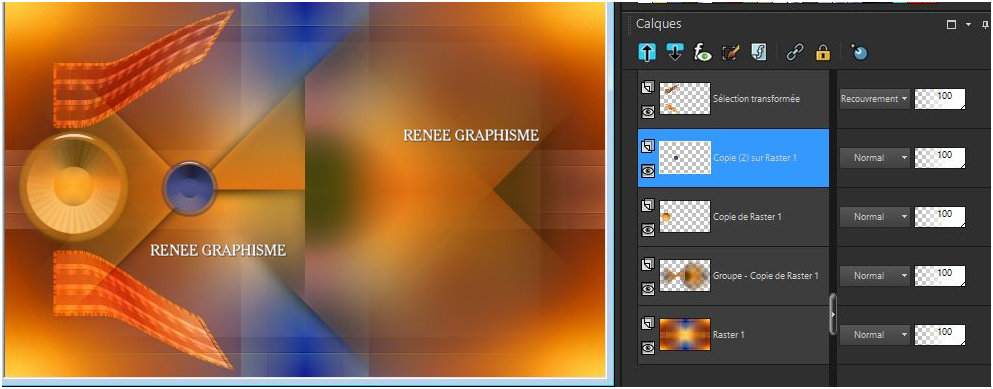
Task: Hide the Raster 1 layer
Action: [x=648, y=347]
